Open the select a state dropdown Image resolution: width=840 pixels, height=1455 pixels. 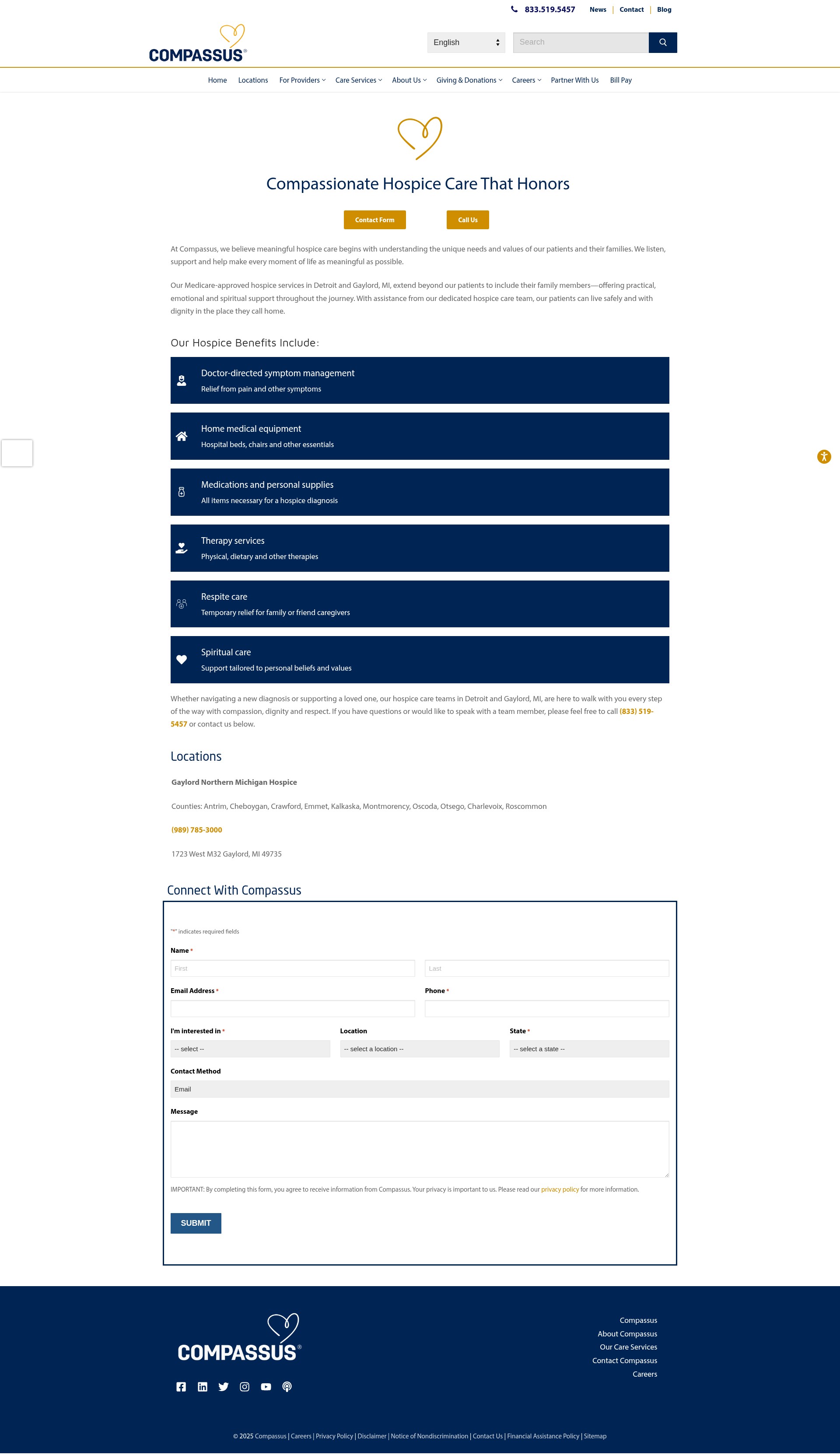click(589, 1049)
